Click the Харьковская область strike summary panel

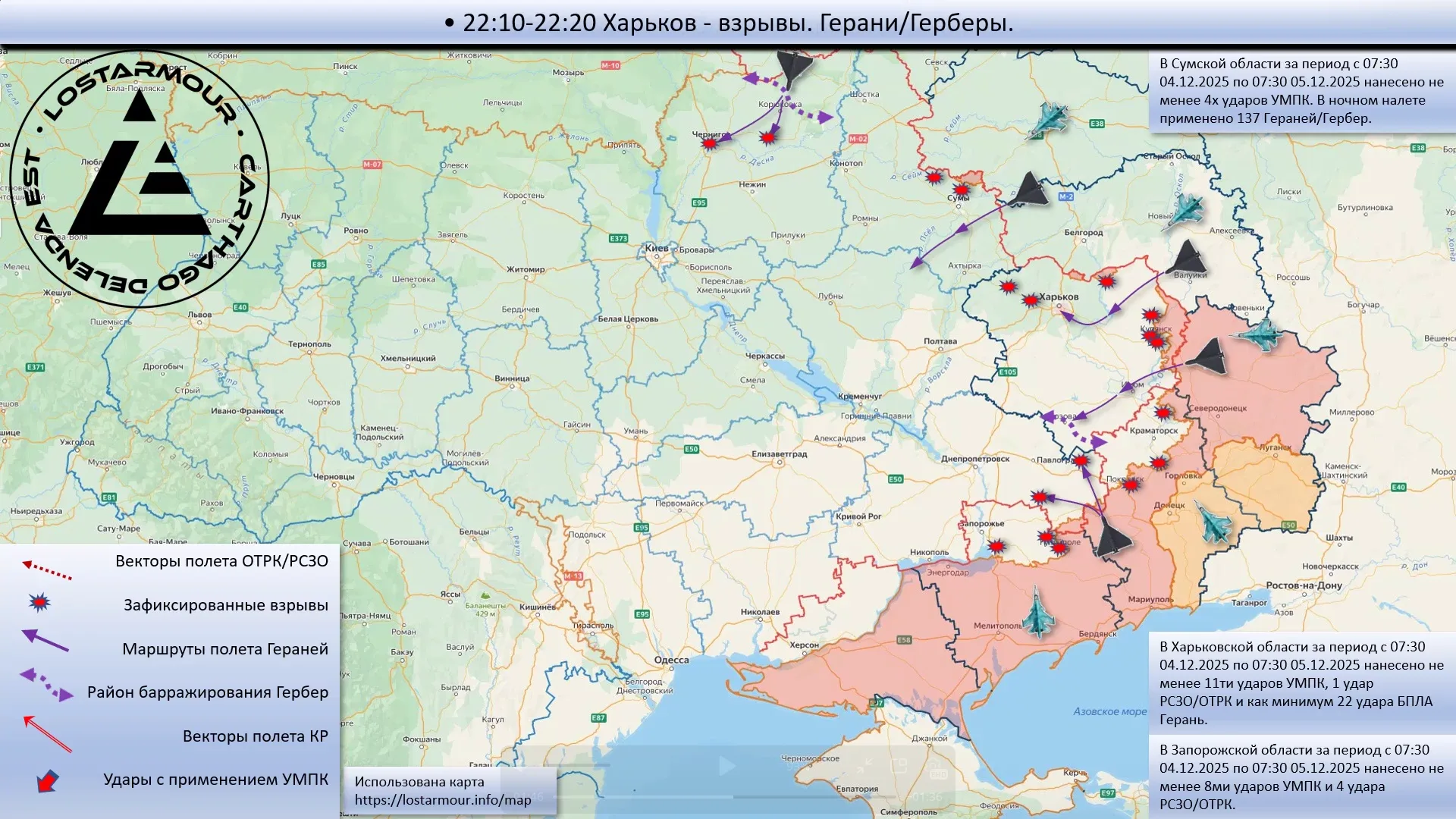tap(1301, 682)
